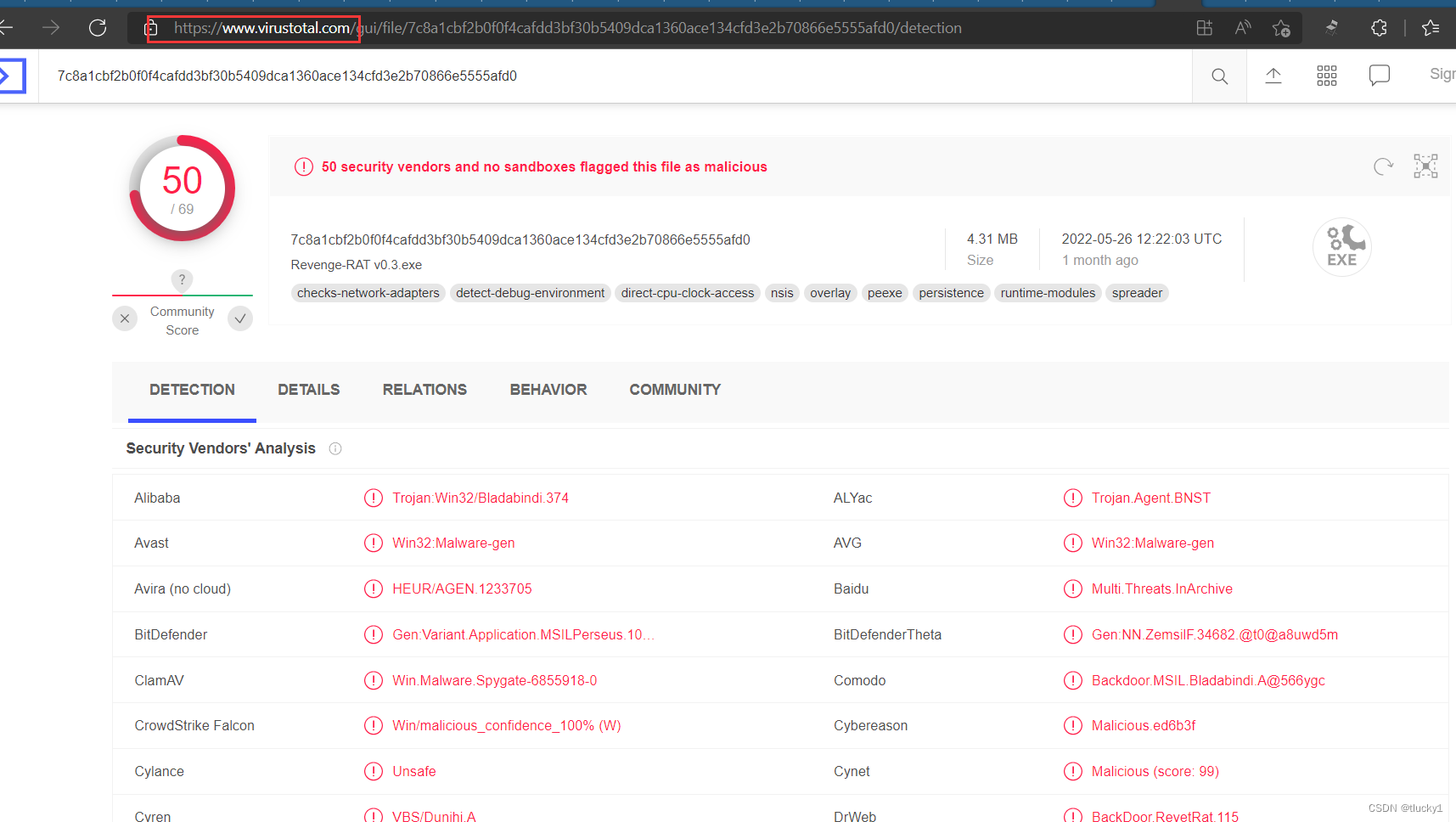Vote file as malicious with X button
1456x822 pixels.
coord(125,318)
